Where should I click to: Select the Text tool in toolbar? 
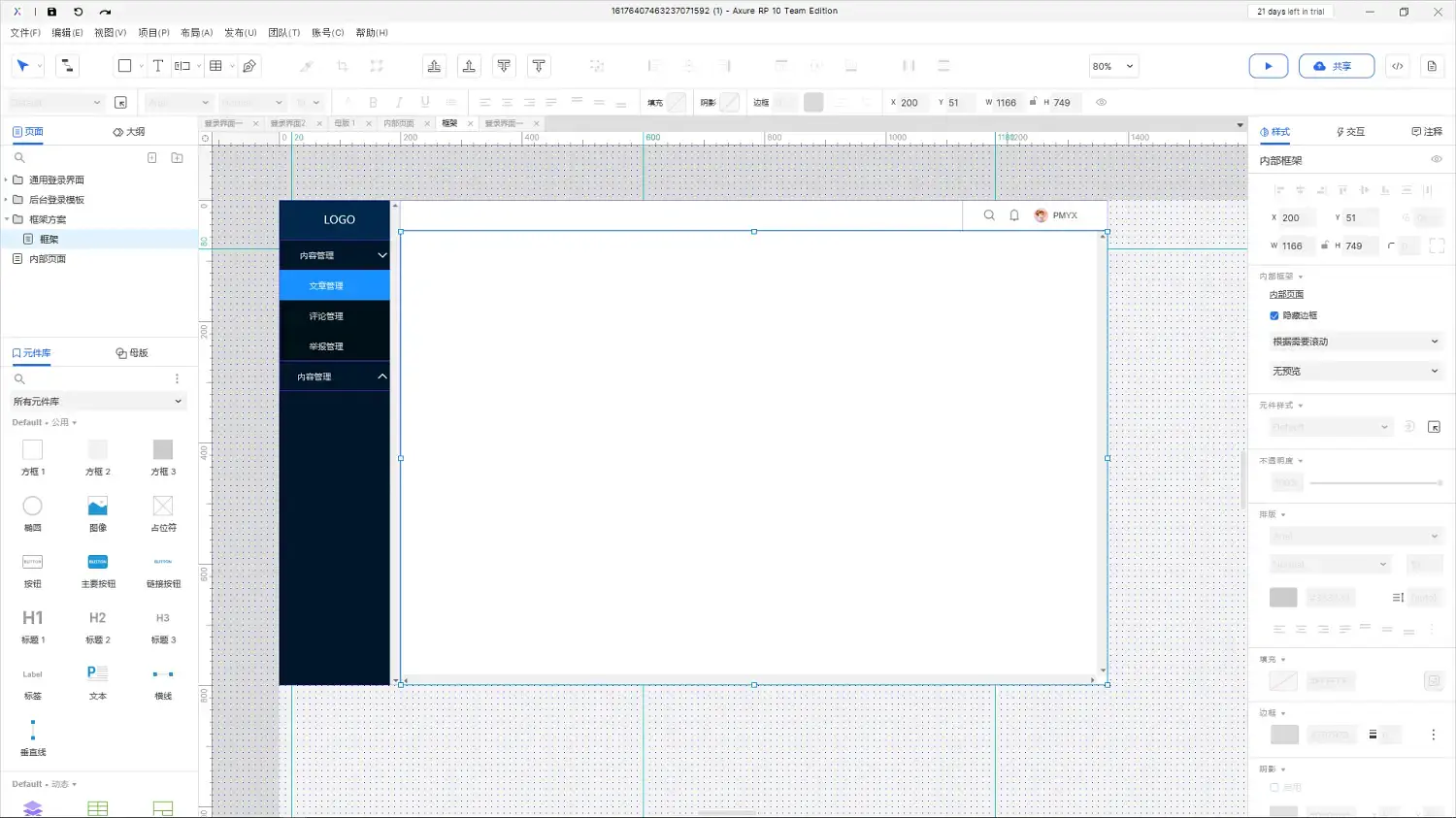coord(157,66)
